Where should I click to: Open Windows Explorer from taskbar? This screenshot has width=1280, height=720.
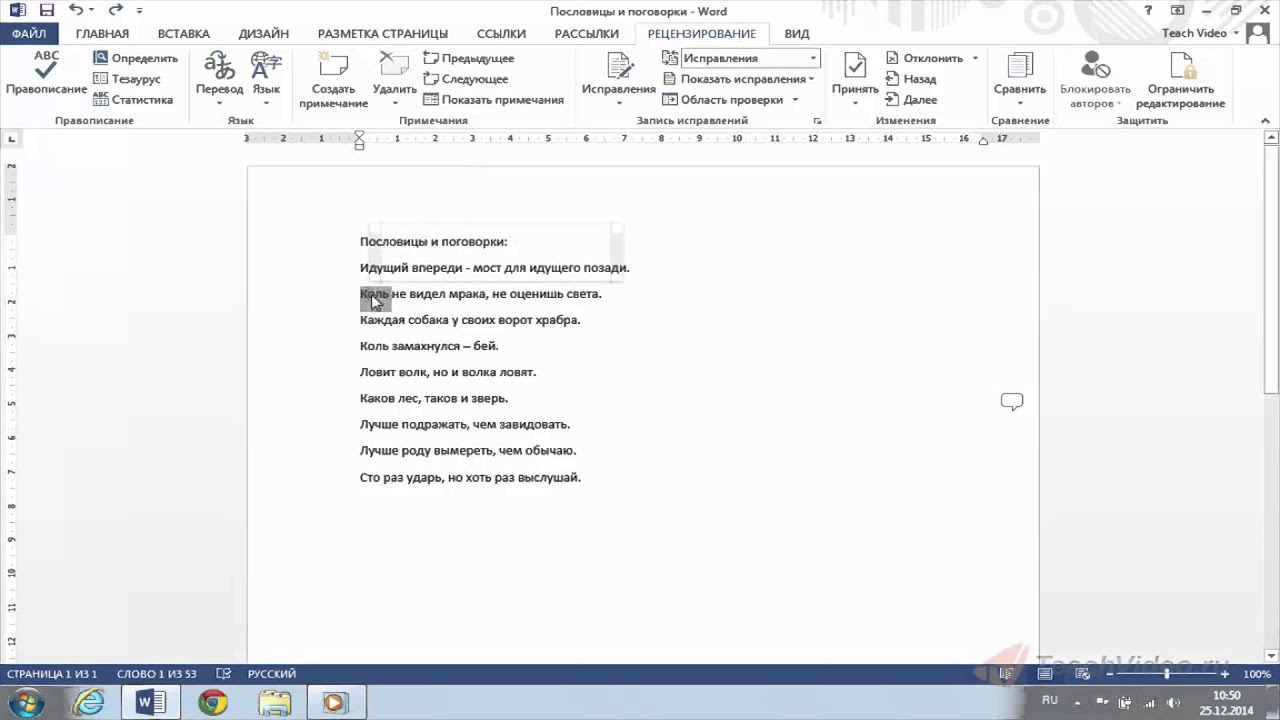point(273,703)
